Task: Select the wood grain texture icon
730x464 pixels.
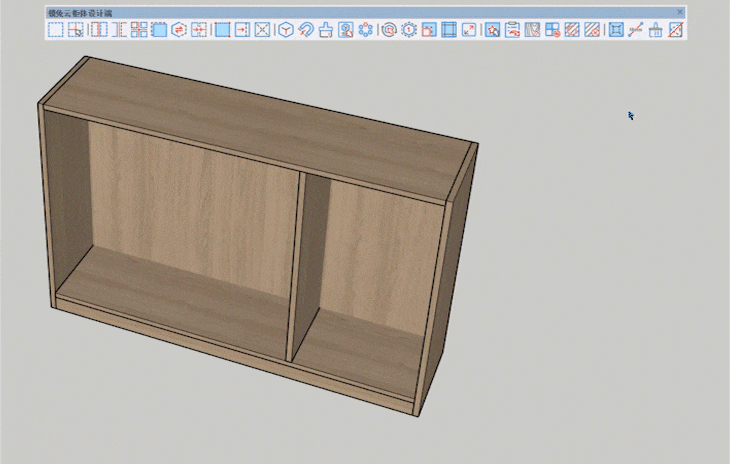Action: click(532, 30)
